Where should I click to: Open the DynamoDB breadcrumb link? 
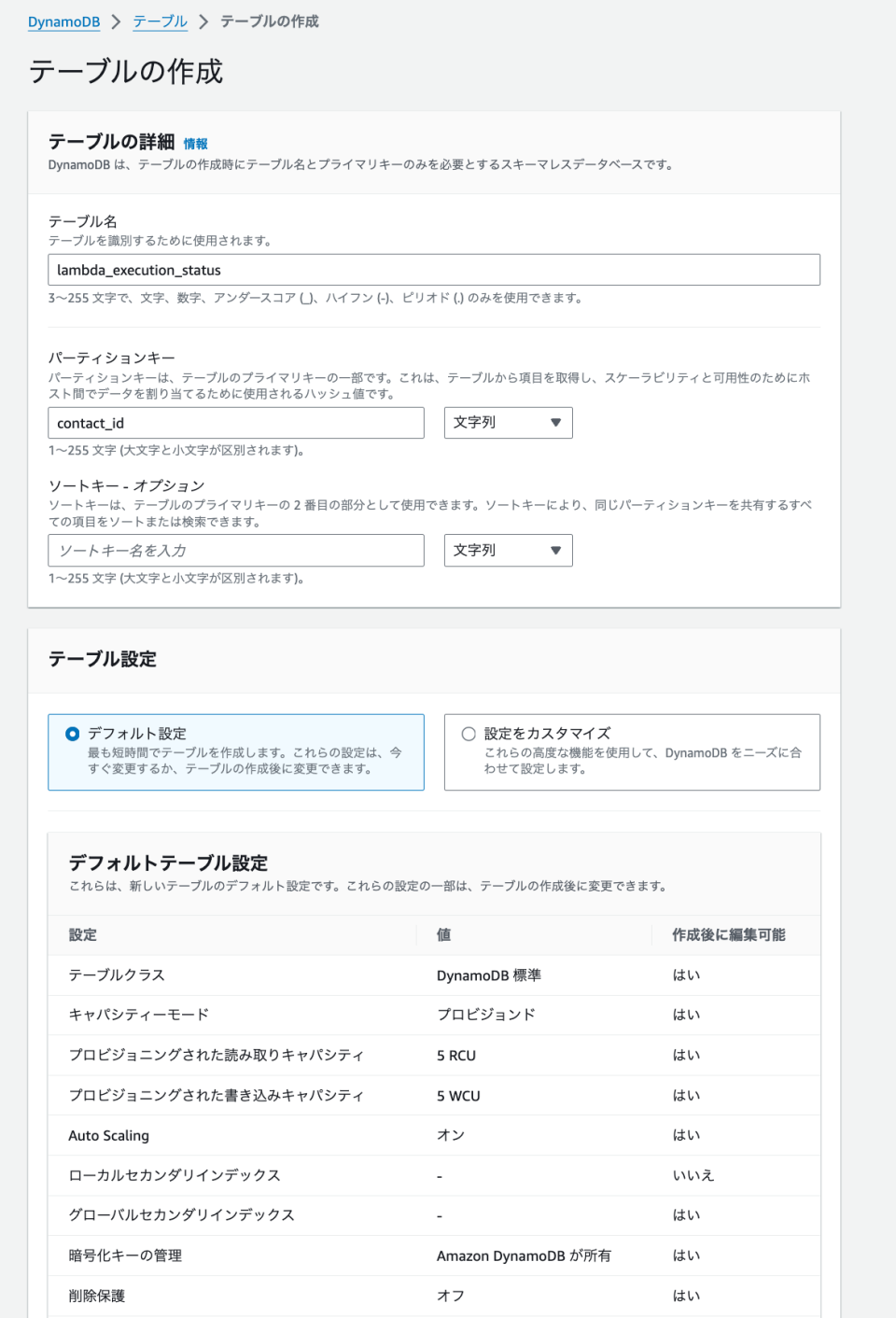(62, 21)
